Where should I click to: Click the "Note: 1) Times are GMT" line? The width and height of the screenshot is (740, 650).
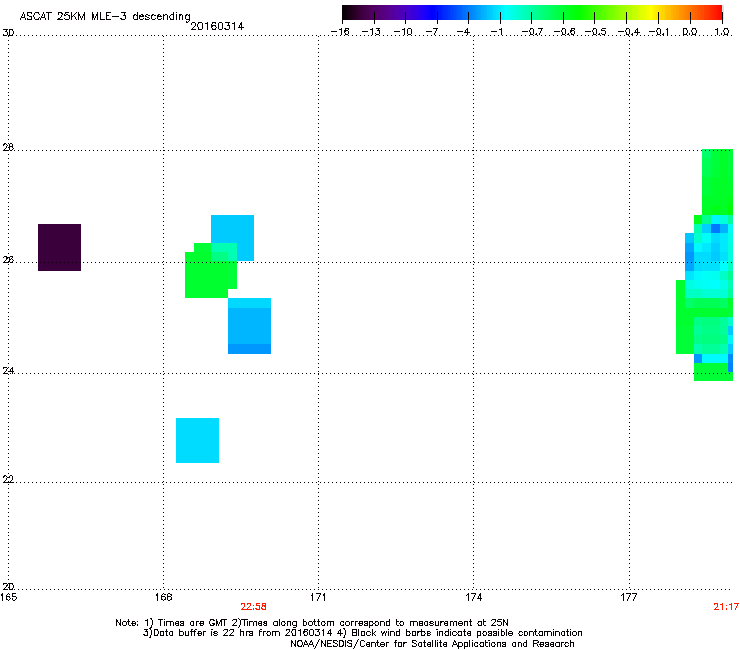(312, 623)
